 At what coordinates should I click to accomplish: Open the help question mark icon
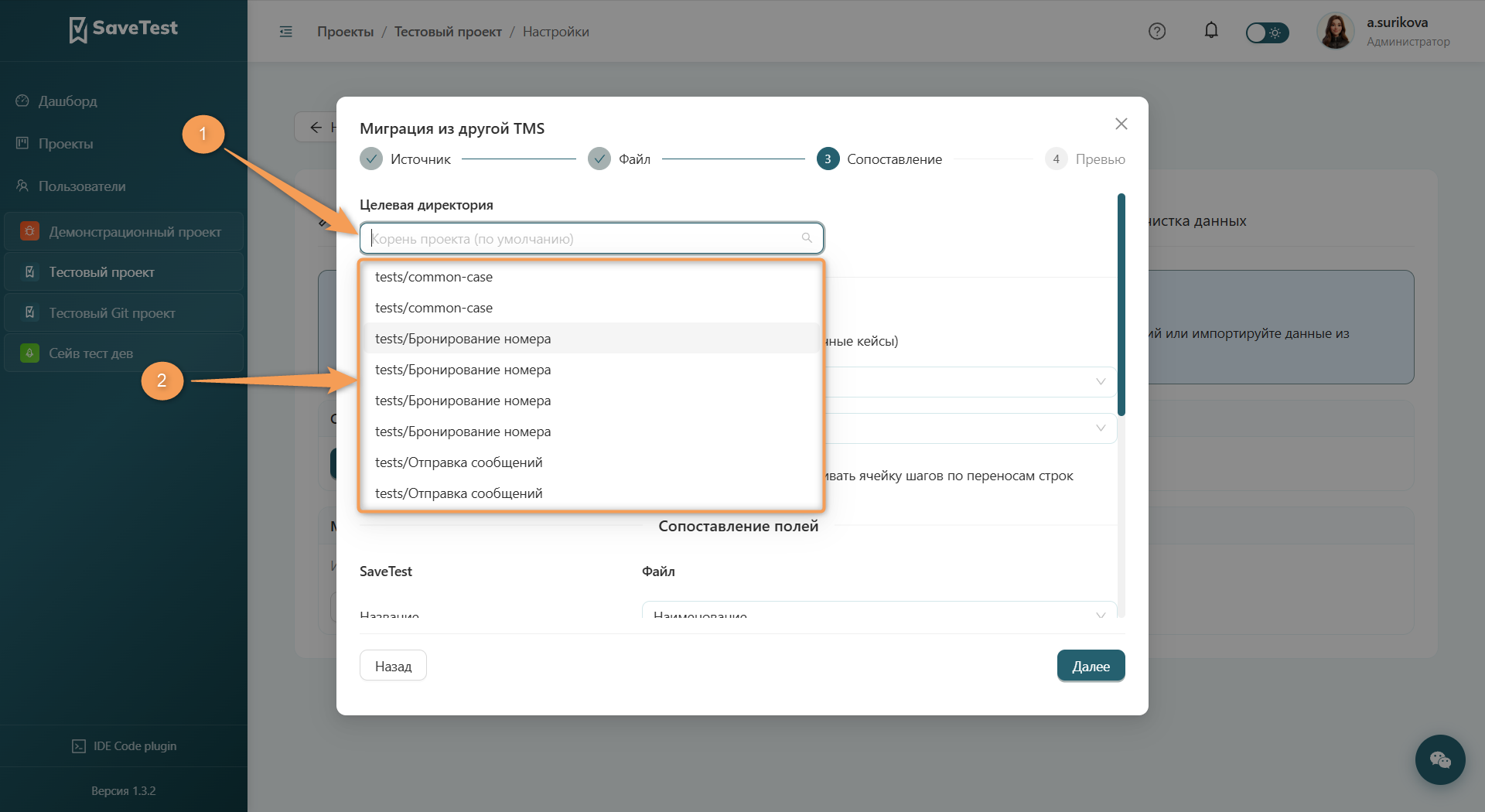point(1157,32)
